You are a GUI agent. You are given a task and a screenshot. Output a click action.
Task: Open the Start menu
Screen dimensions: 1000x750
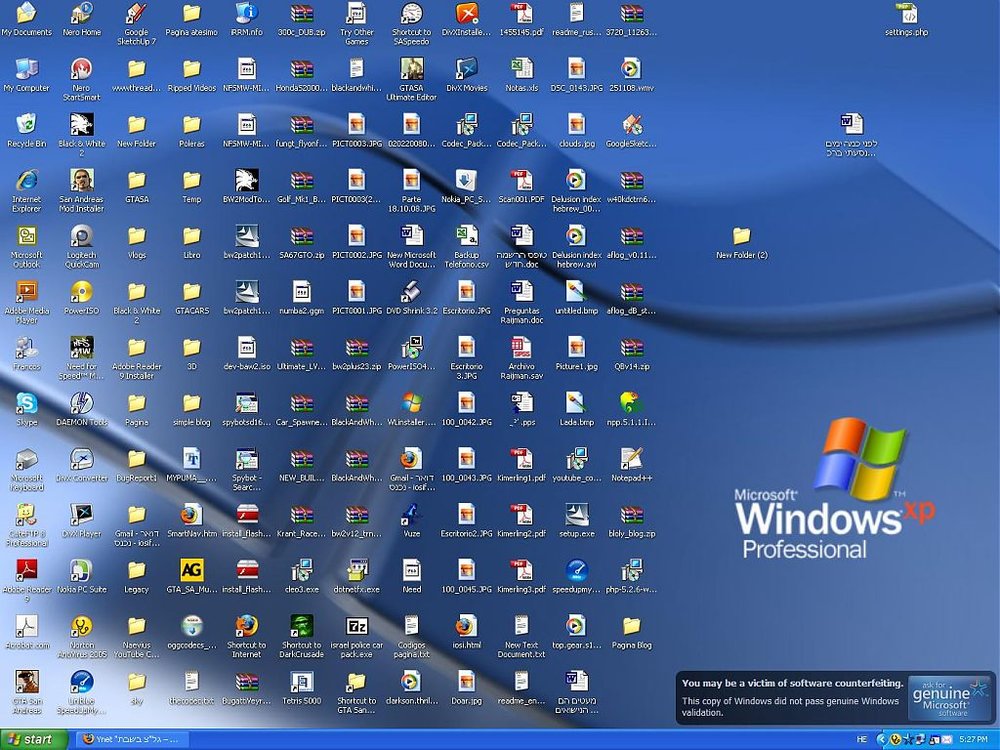[x=33, y=740]
